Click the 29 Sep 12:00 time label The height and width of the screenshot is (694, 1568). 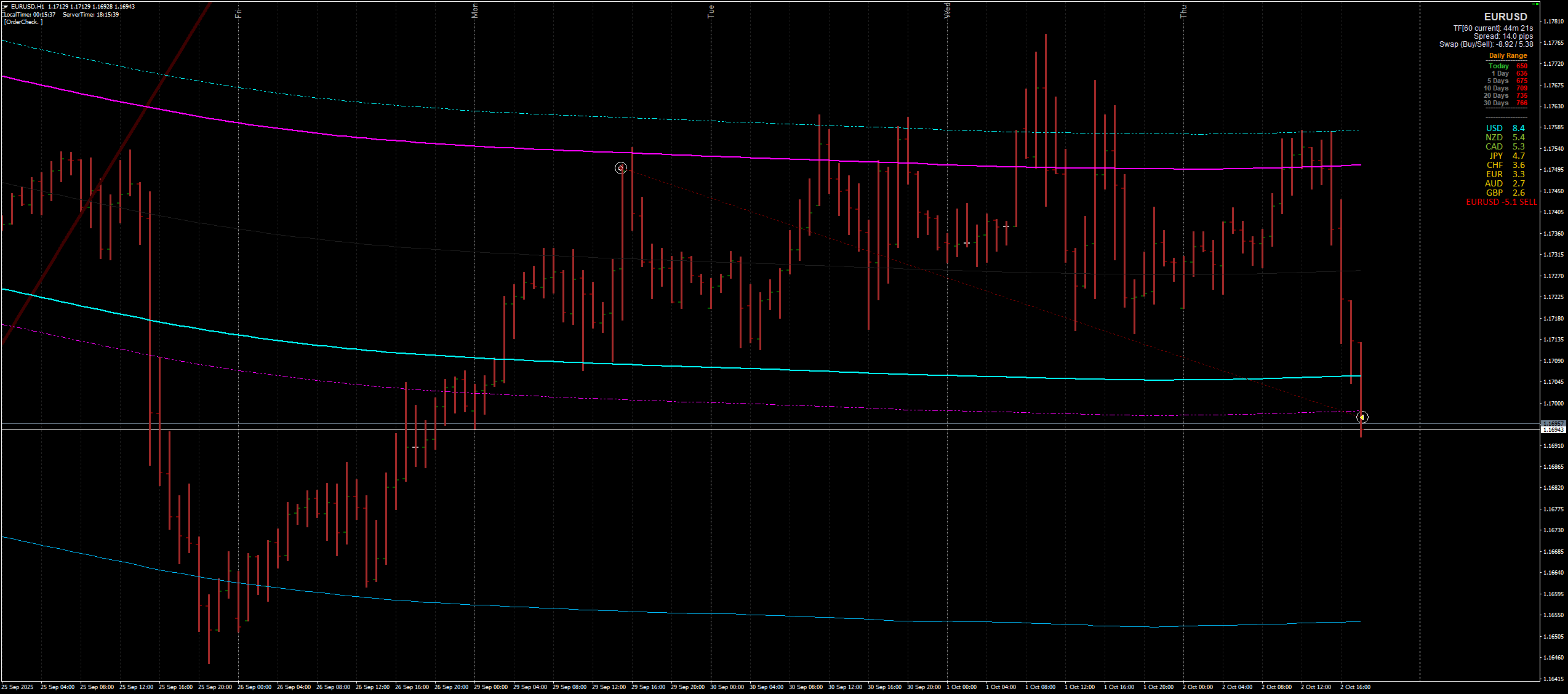(609, 687)
